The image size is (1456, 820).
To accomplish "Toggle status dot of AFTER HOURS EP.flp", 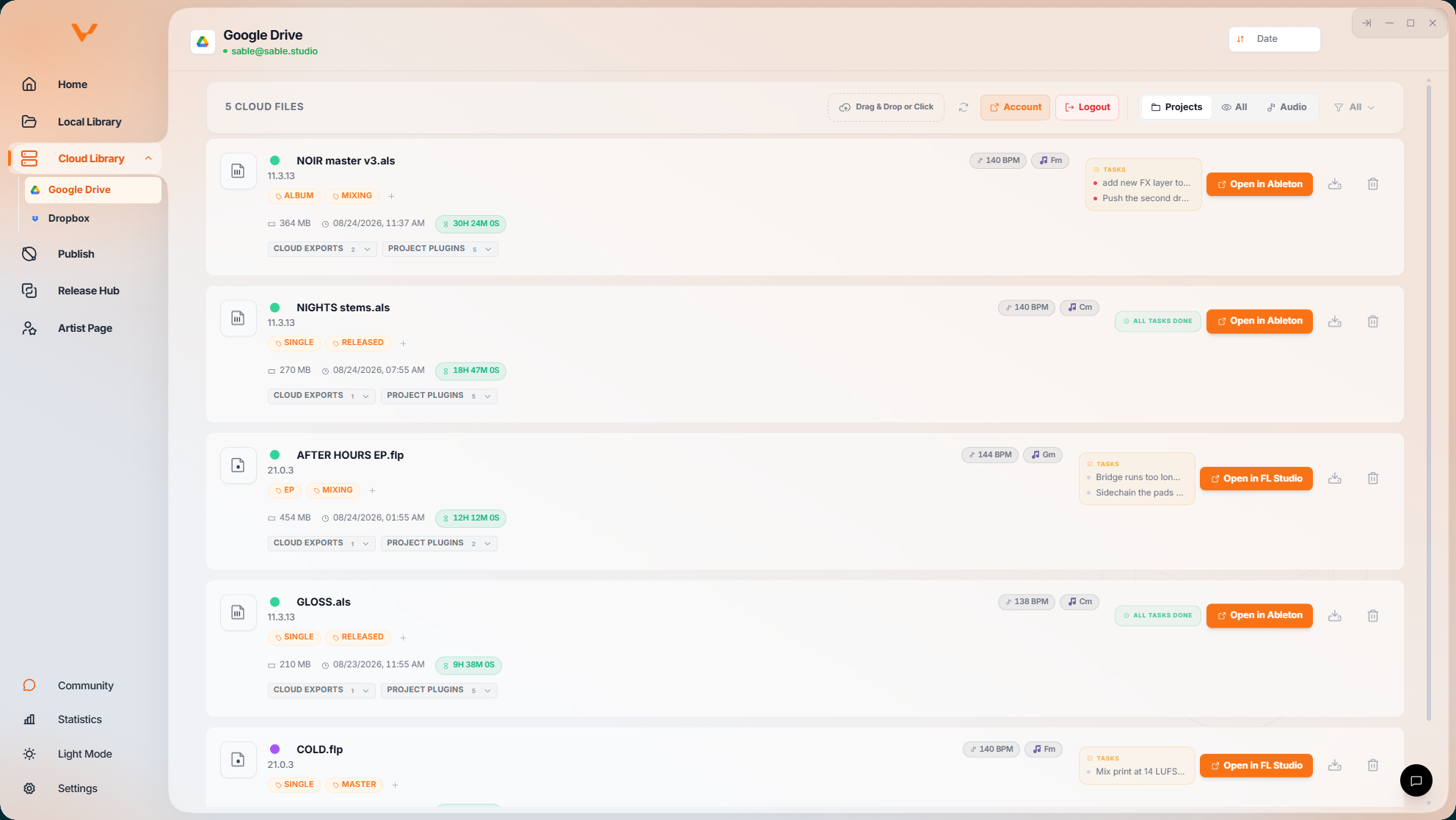I will point(274,455).
